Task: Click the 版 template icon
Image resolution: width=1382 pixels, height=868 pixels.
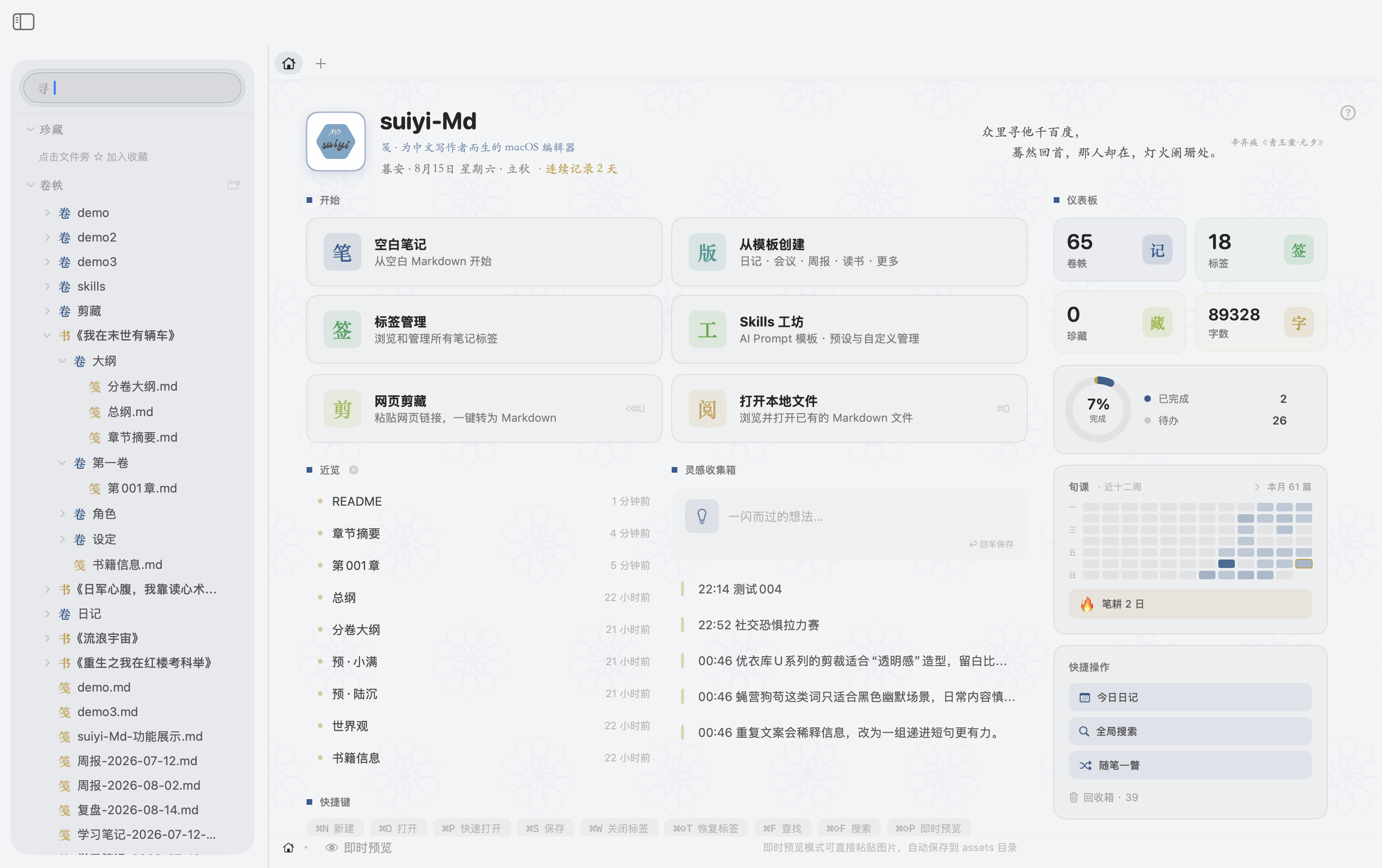Action: coord(707,252)
